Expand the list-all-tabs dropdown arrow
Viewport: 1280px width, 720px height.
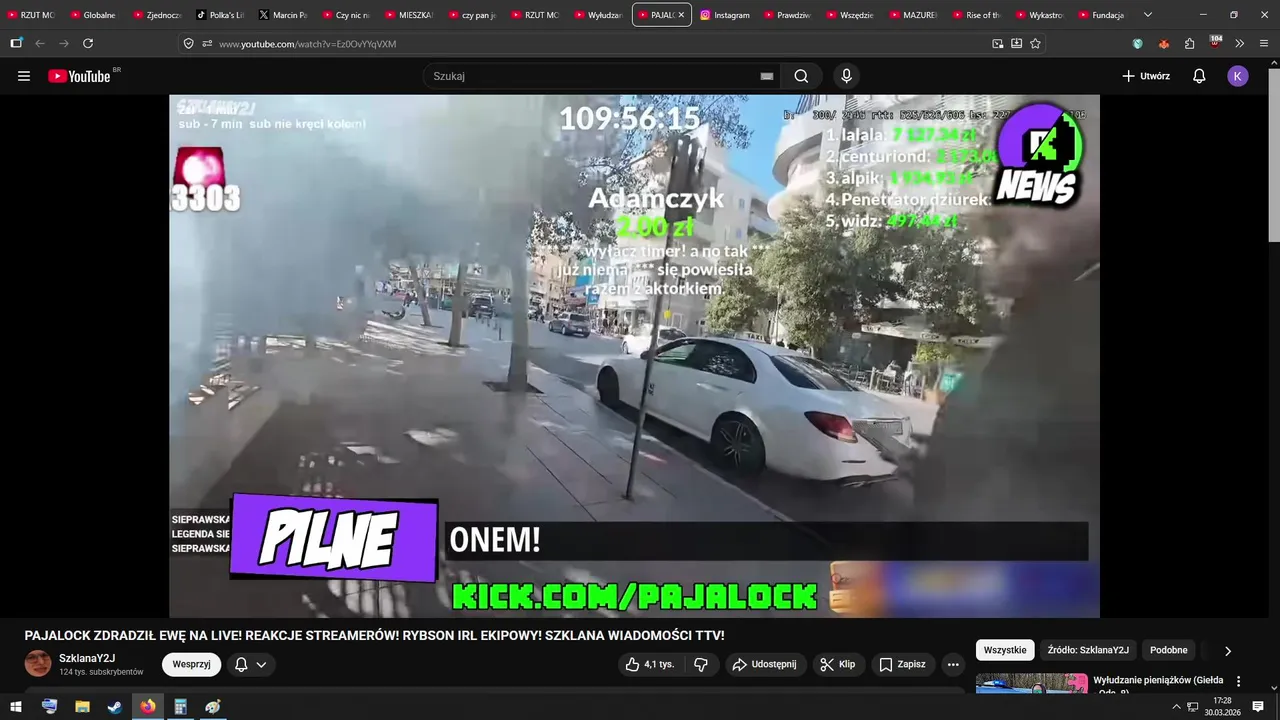click(1147, 15)
